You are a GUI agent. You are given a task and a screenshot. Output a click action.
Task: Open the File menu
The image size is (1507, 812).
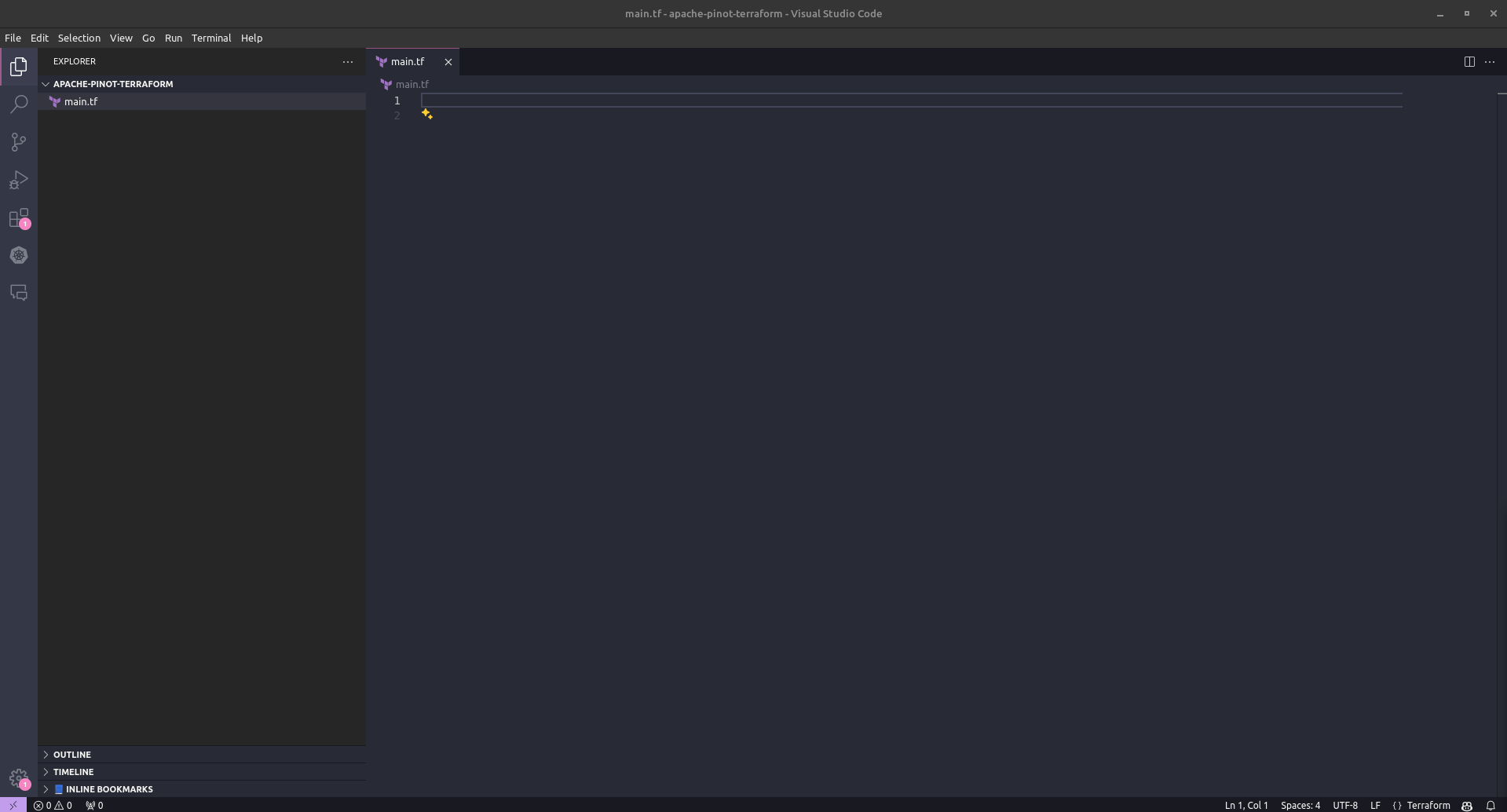13,38
